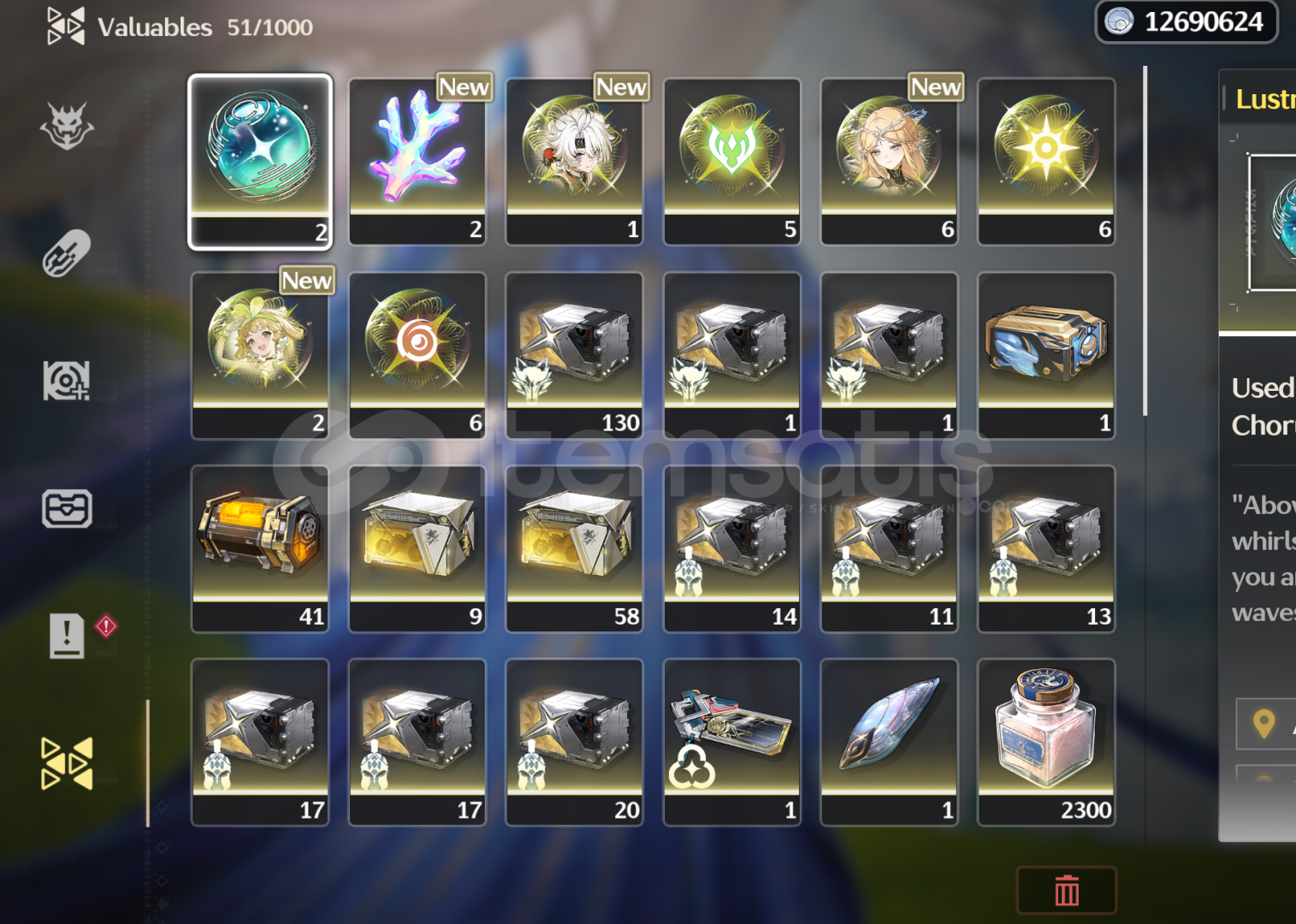Viewport: 1296px width, 924px height.
Task: Click the location pin icon in details panel
Action: pyautogui.click(x=1263, y=724)
